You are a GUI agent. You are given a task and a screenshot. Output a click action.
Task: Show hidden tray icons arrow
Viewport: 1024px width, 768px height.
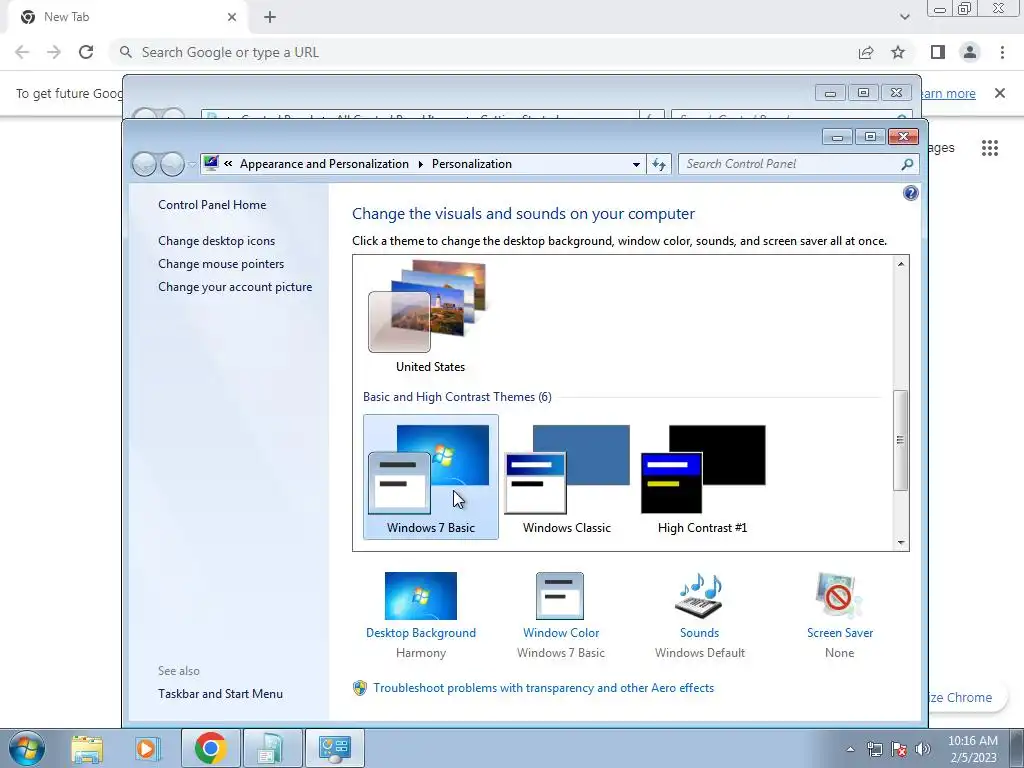(850, 749)
